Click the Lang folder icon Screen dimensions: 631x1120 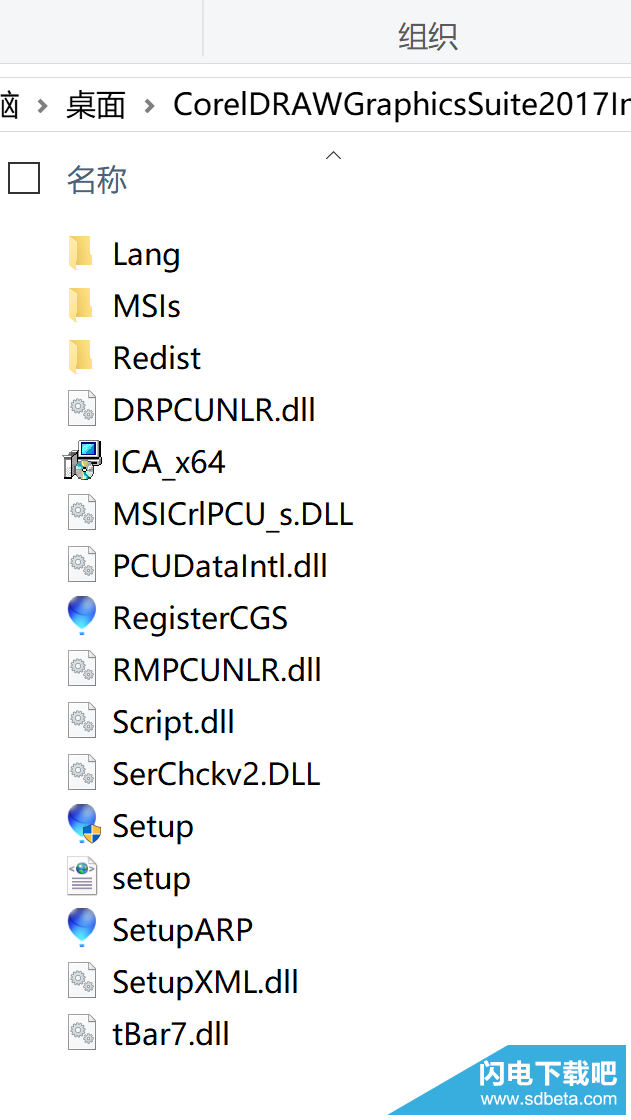point(81,254)
